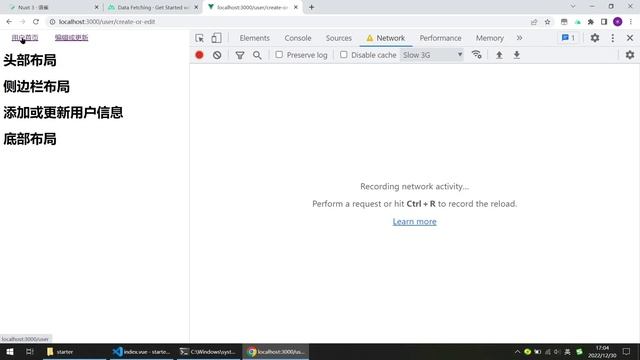Open the browser side panel icon
The height and width of the screenshot is (360, 640).
[604, 22]
